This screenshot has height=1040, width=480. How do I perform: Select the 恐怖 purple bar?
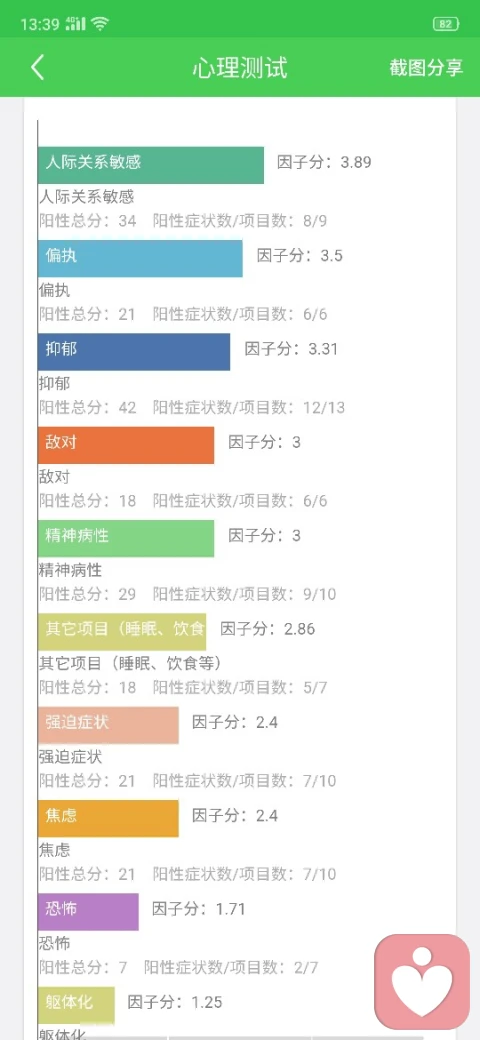tap(88, 911)
